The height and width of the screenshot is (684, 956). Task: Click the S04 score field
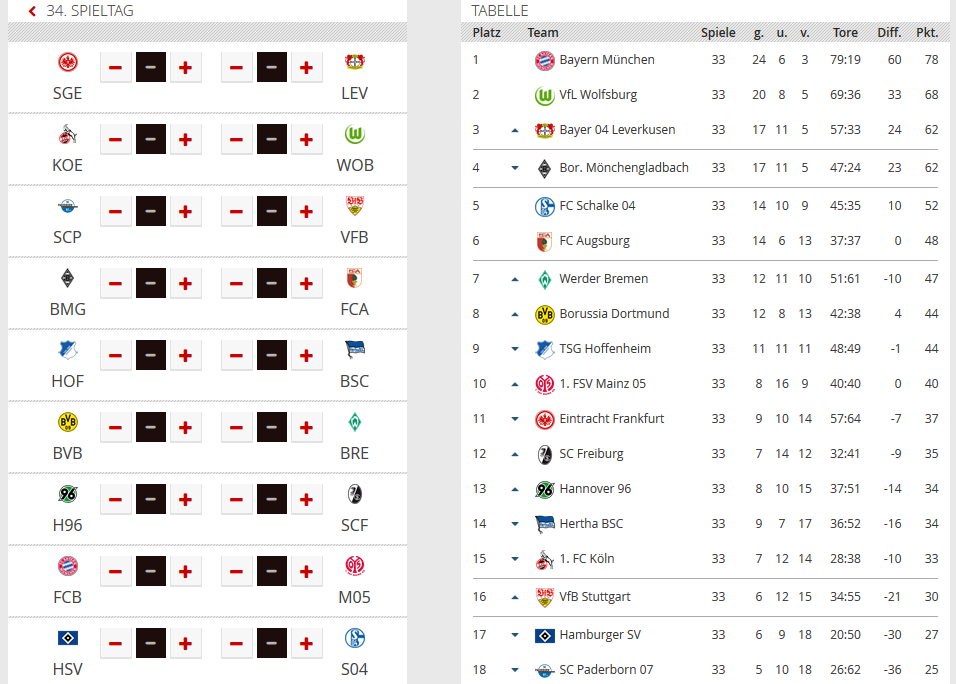[x=272, y=643]
